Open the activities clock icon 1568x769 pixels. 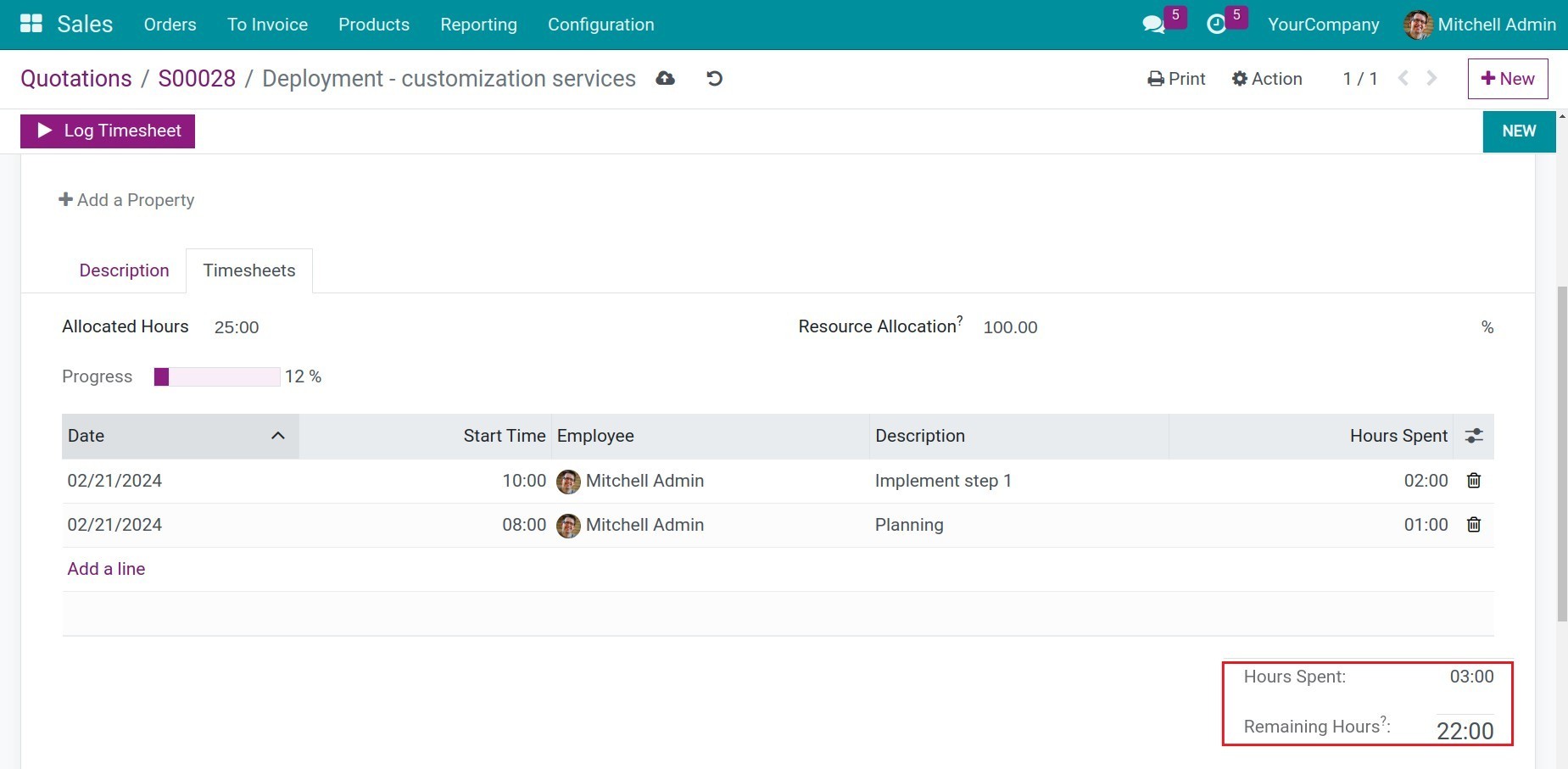[1216, 25]
